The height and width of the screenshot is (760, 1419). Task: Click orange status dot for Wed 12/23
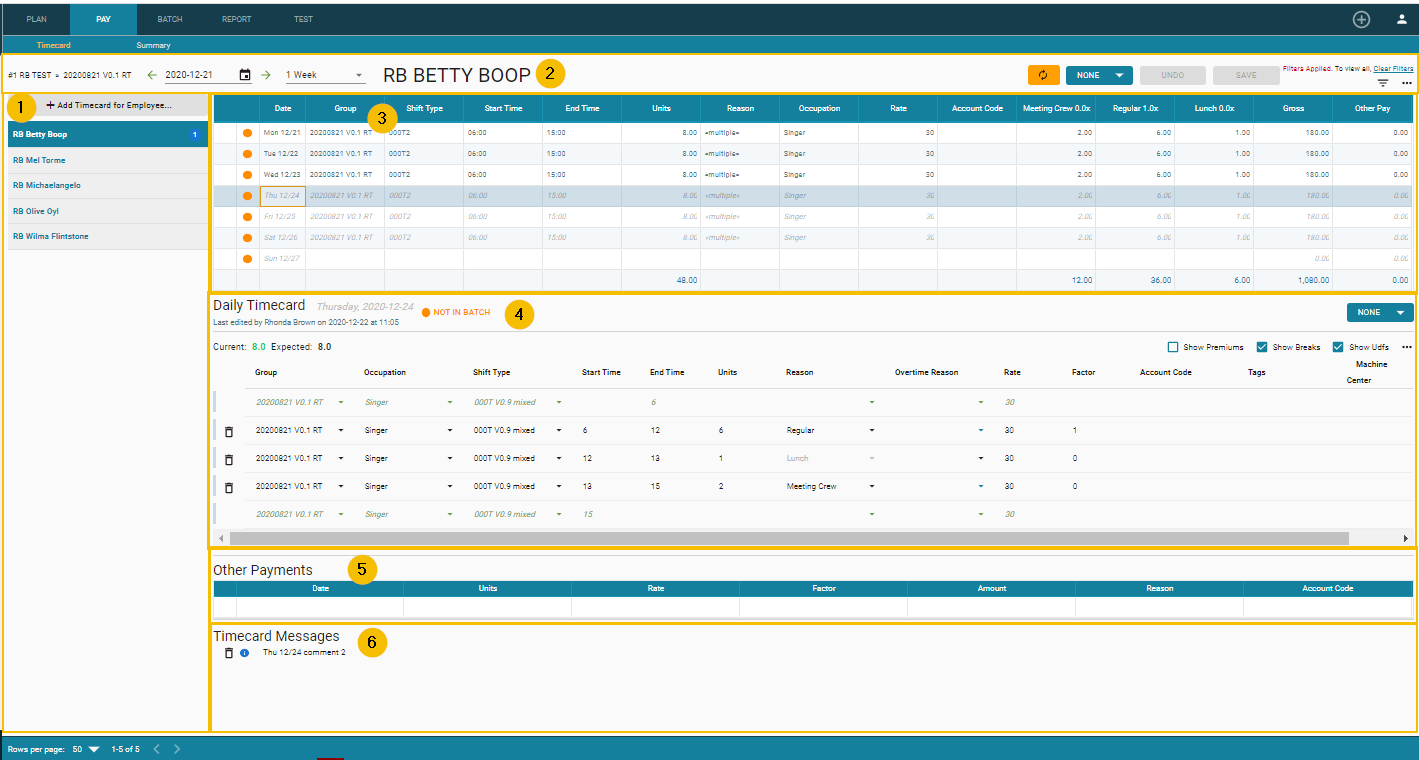pos(247,175)
